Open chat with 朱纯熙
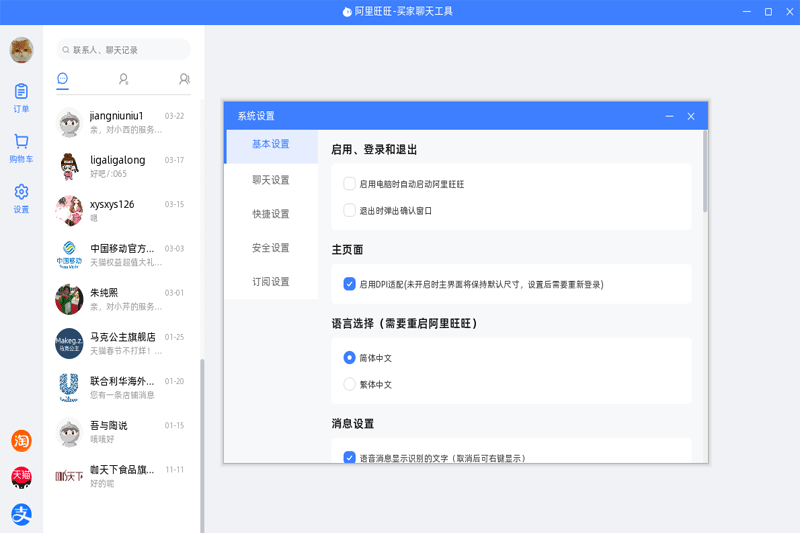This screenshot has width=800, height=533. [122, 299]
